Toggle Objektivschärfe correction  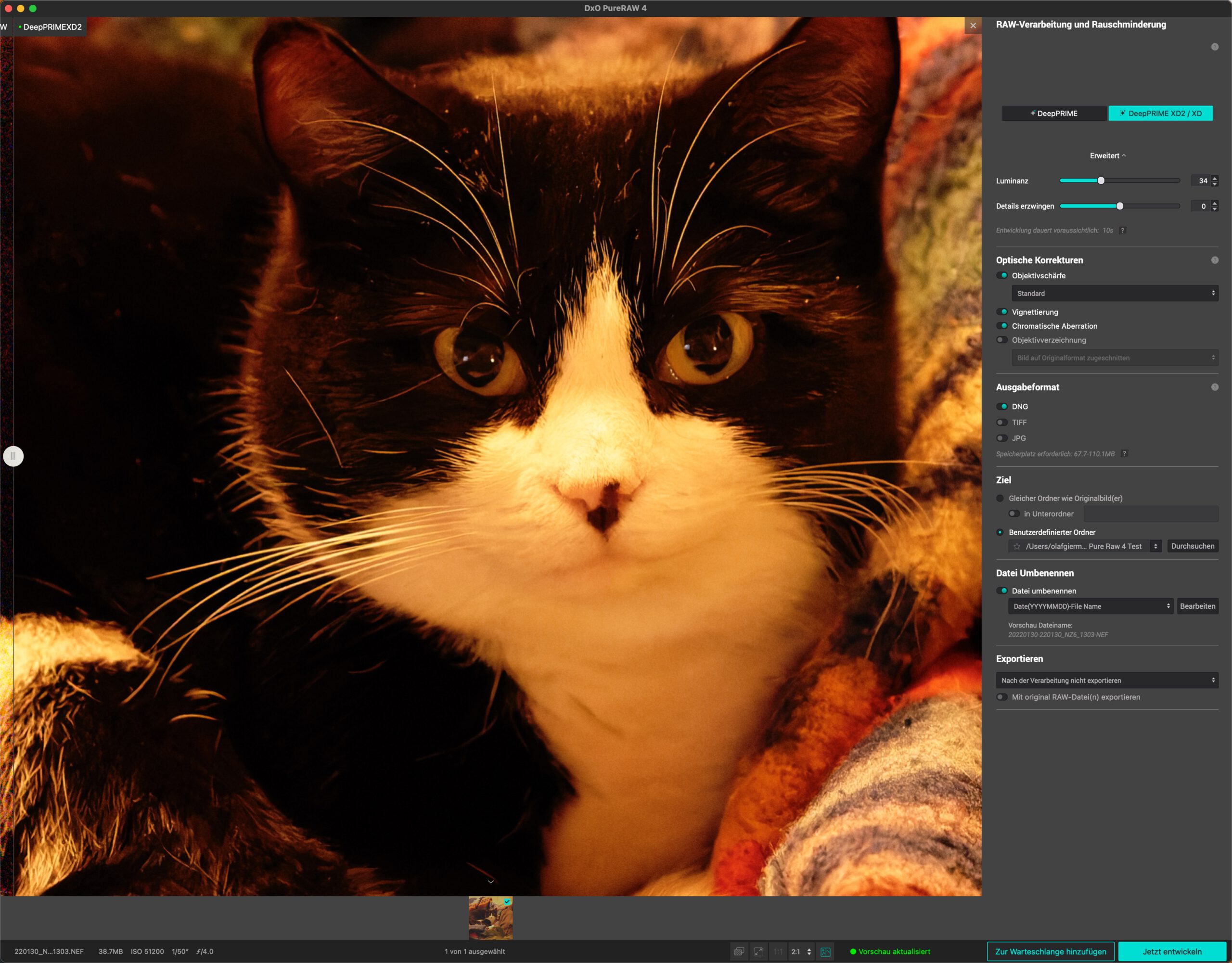pos(1002,275)
